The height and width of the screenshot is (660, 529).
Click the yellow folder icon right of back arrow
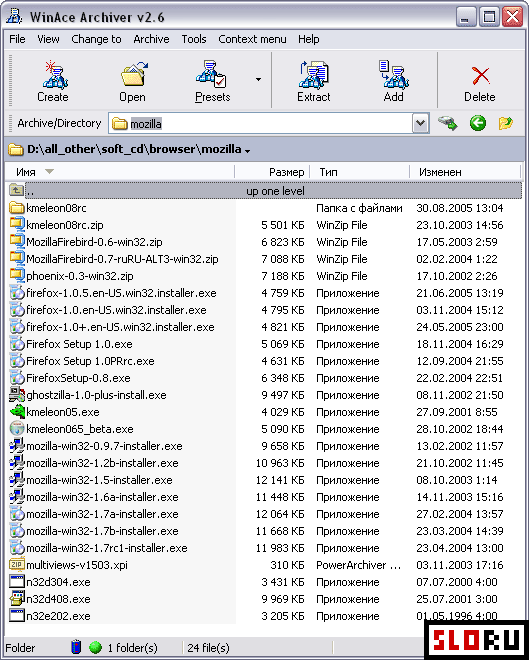[x=505, y=123]
